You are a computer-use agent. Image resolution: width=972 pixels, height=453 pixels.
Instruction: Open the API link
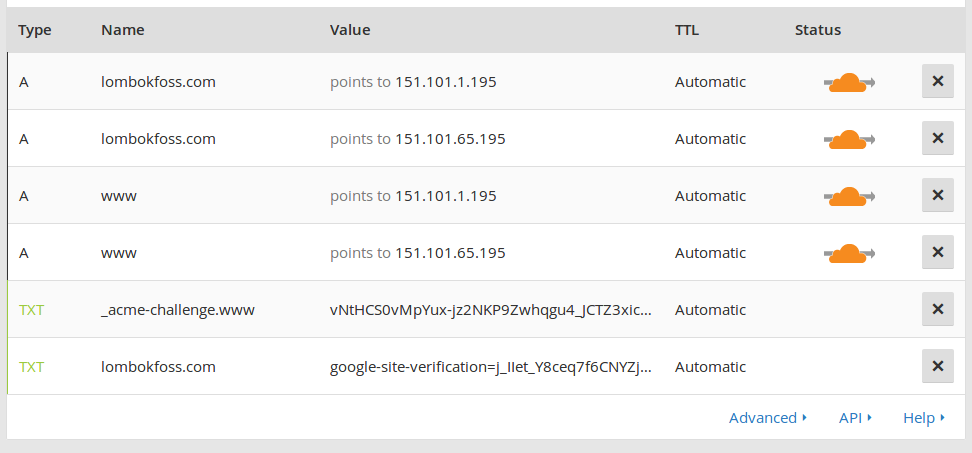pyautogui.click(x=855, y=418)
